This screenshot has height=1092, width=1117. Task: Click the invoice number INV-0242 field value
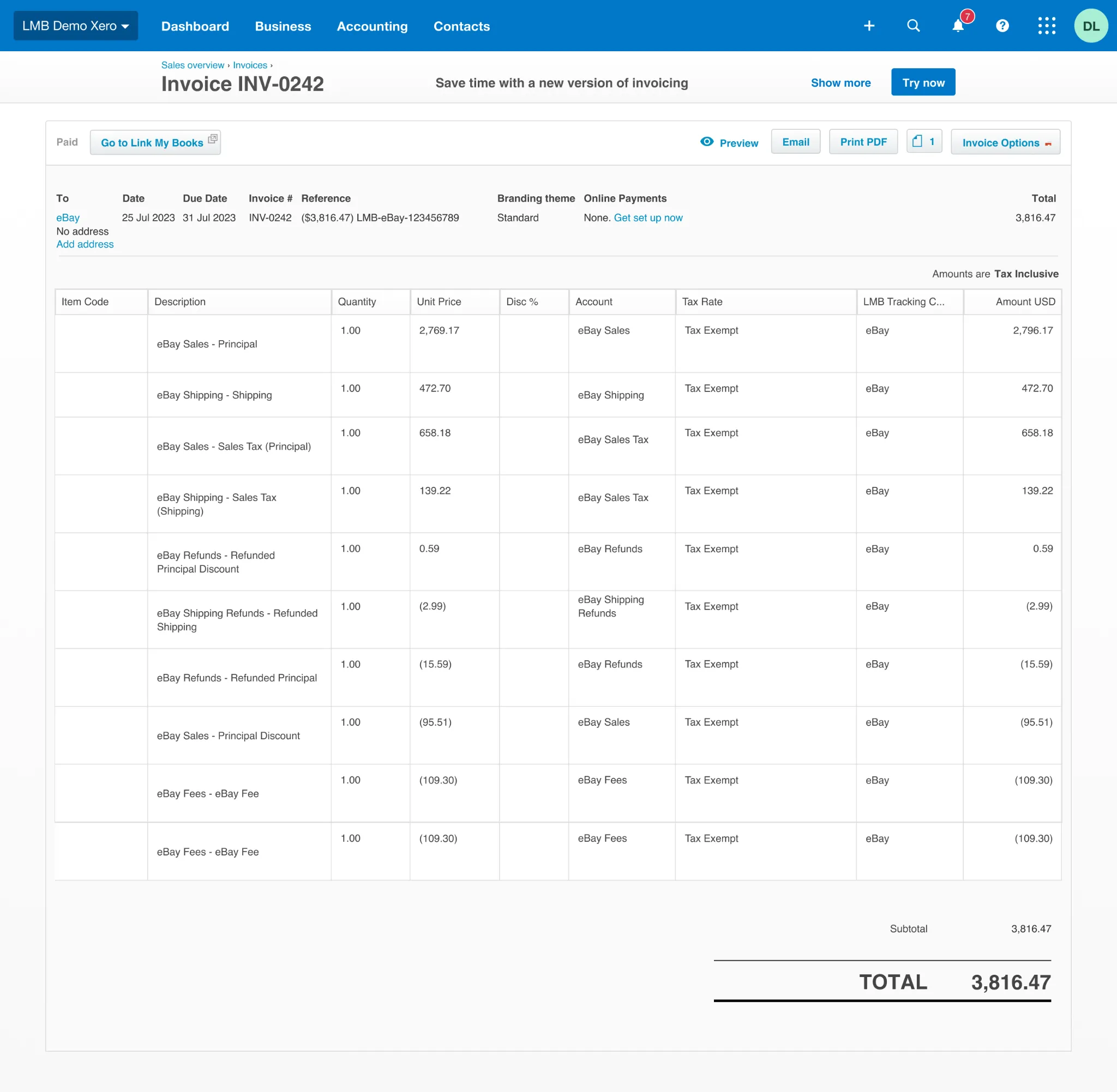coord(270,218)
